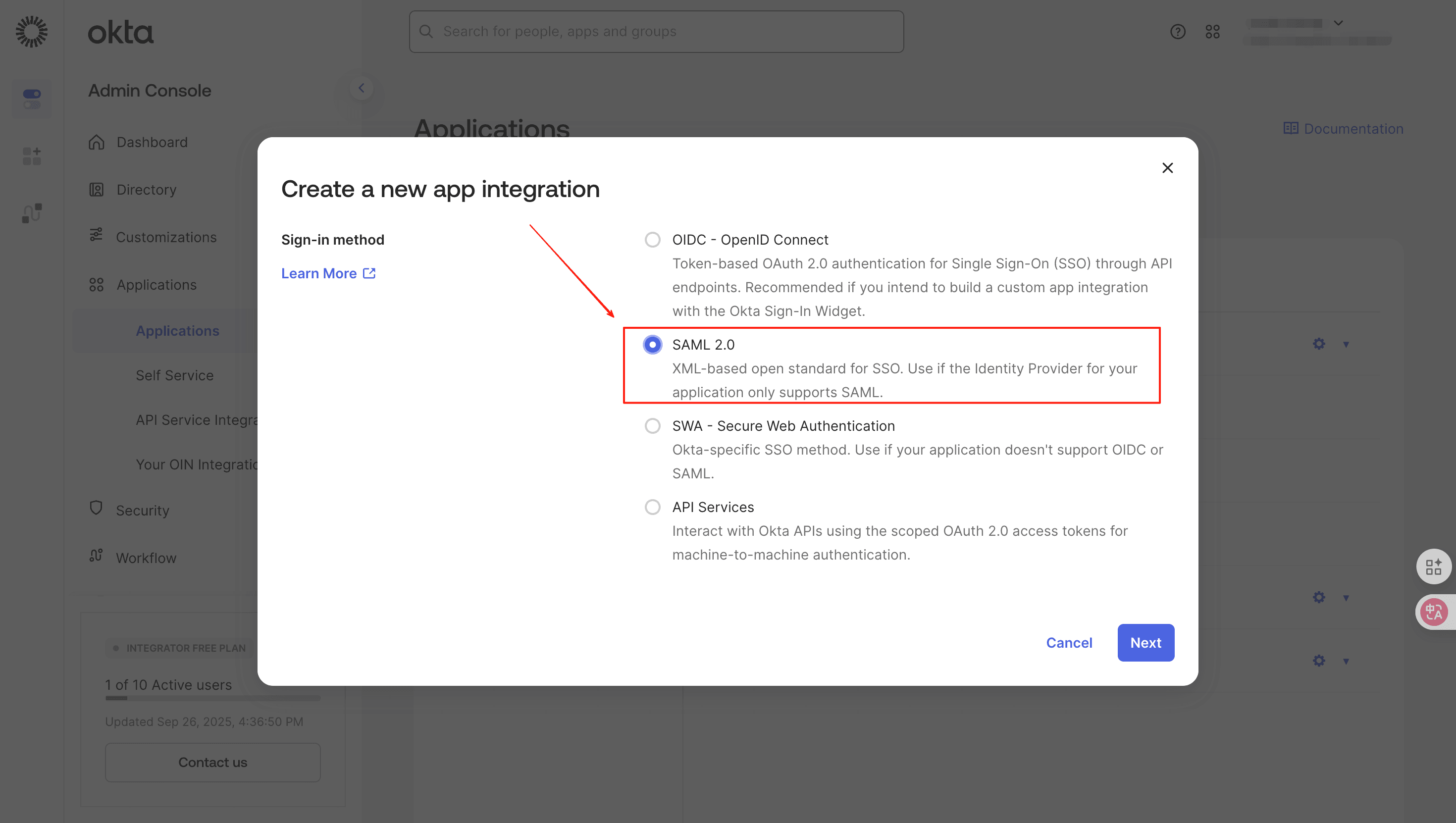
Task: Open Self Service menu item
Action: click(175, 375)
